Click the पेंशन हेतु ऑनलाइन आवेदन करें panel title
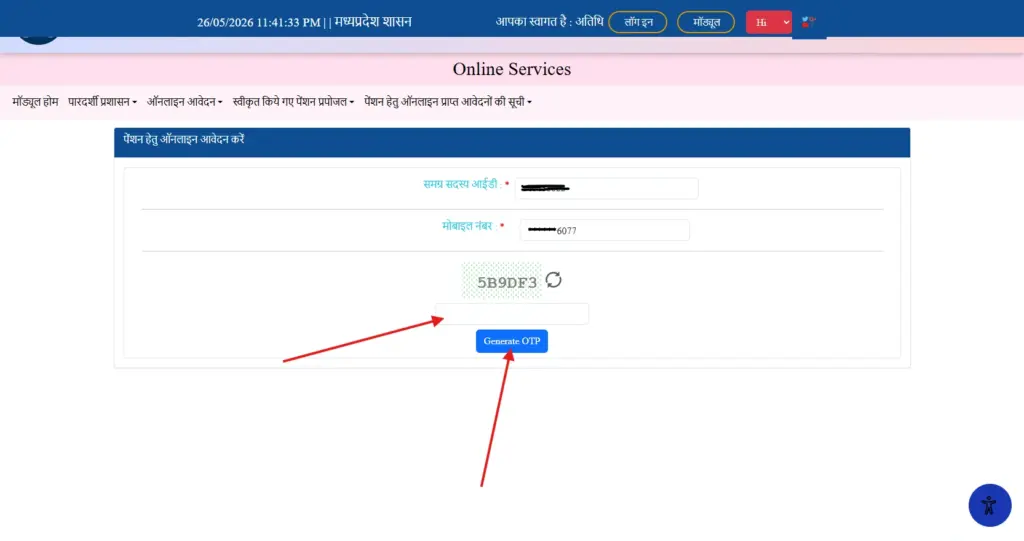 (184, 139)
